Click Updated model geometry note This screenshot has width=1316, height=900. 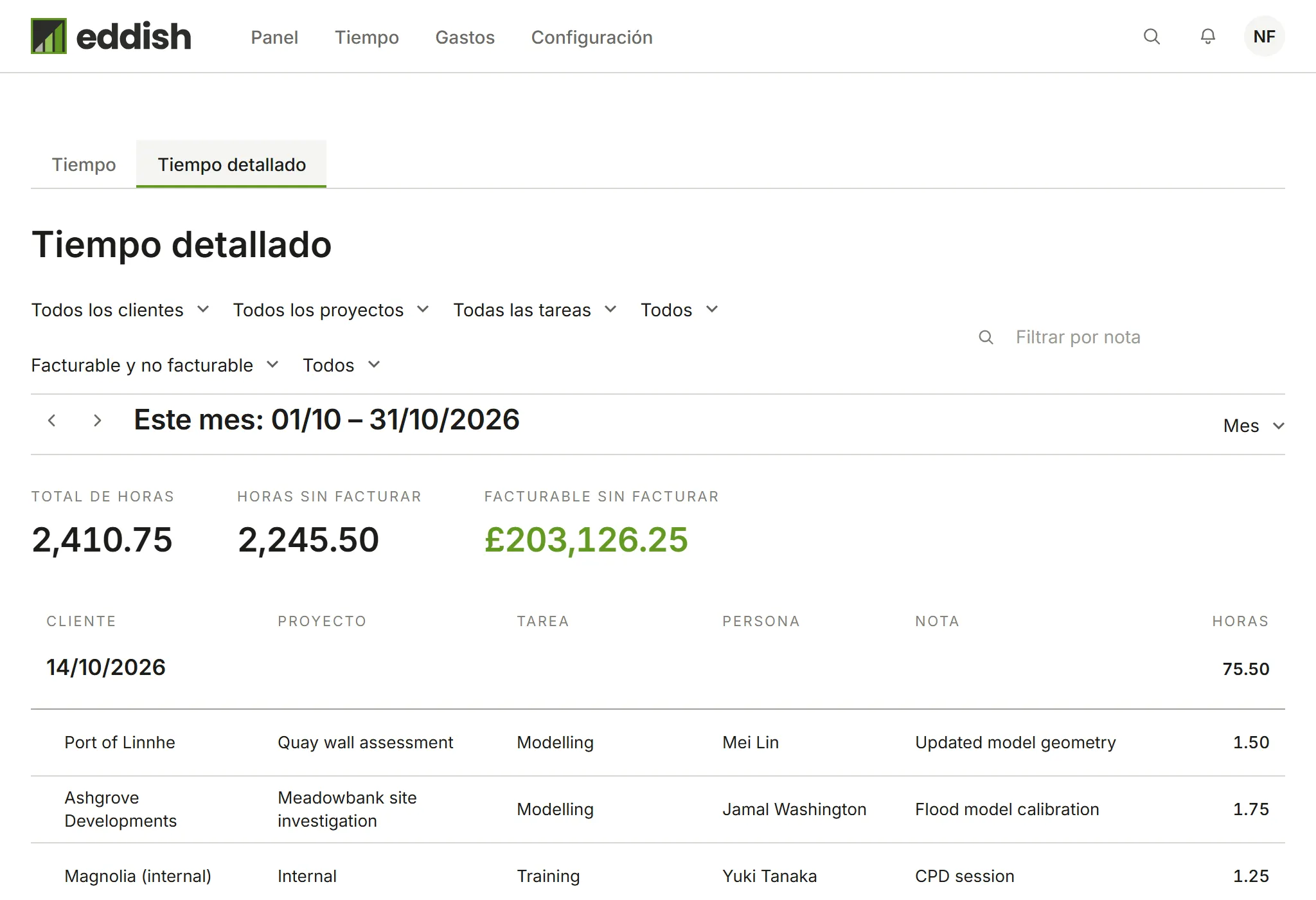pyautogui.click(x=1015, y=742)
